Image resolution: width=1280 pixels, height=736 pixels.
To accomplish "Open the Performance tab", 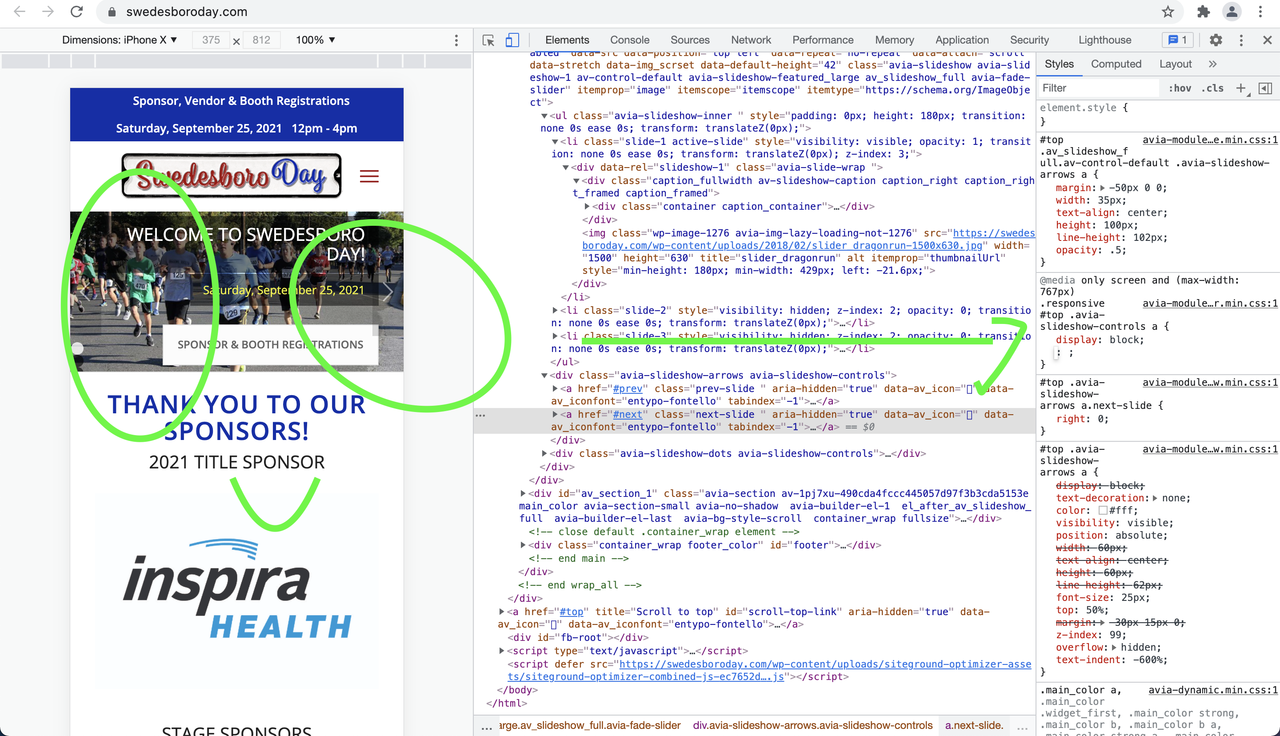I will tap(823, 40).
